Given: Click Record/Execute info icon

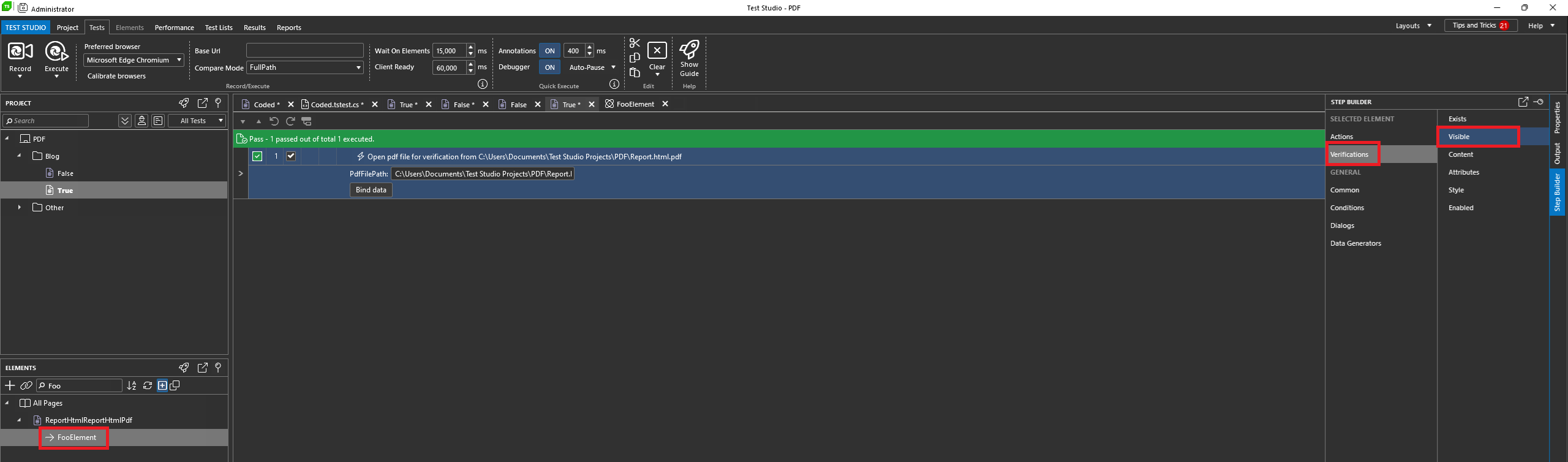Looking at the screenshot, I should point(483,84).
